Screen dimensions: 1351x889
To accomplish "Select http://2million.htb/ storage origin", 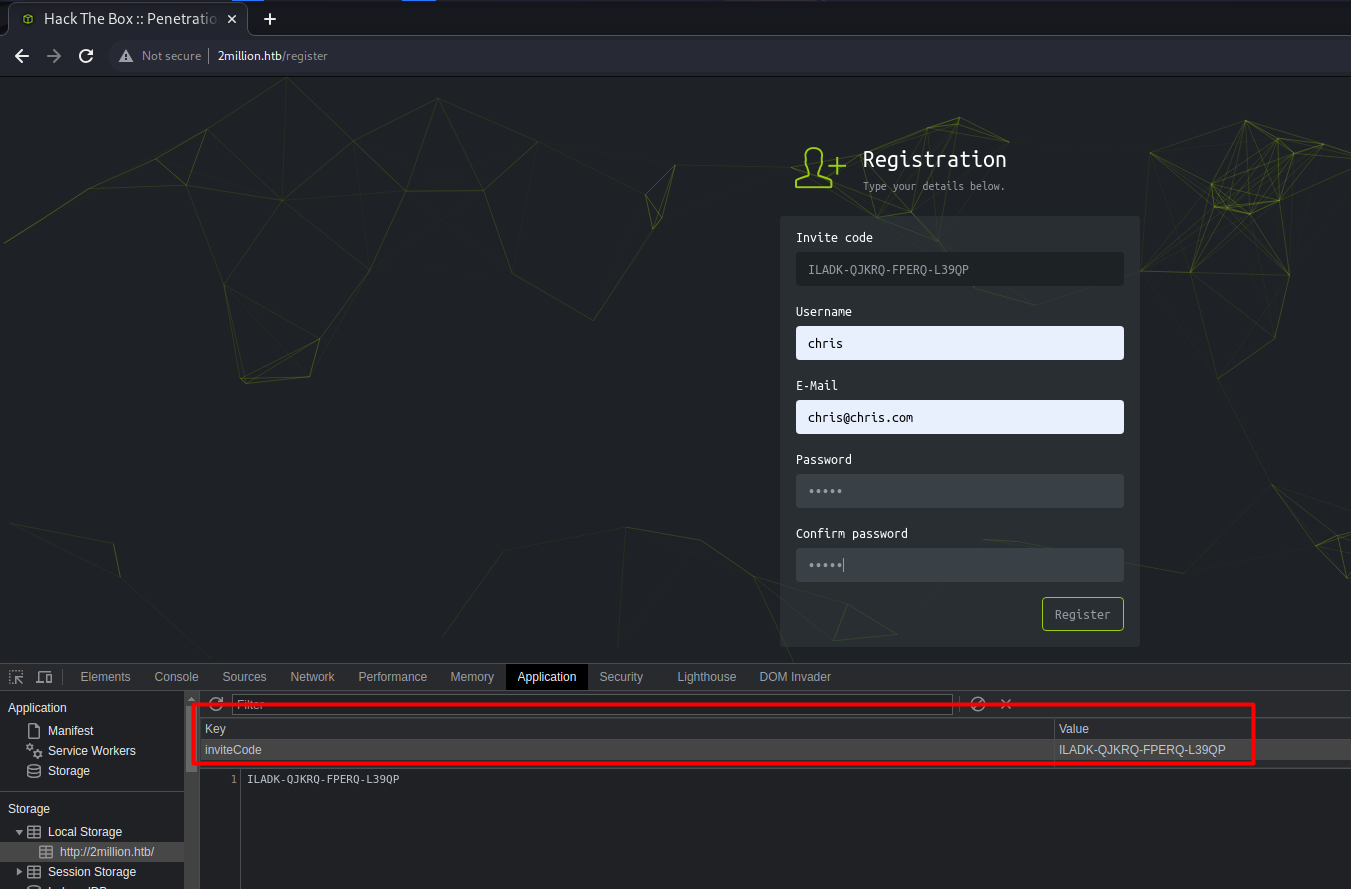I will 107,852.
